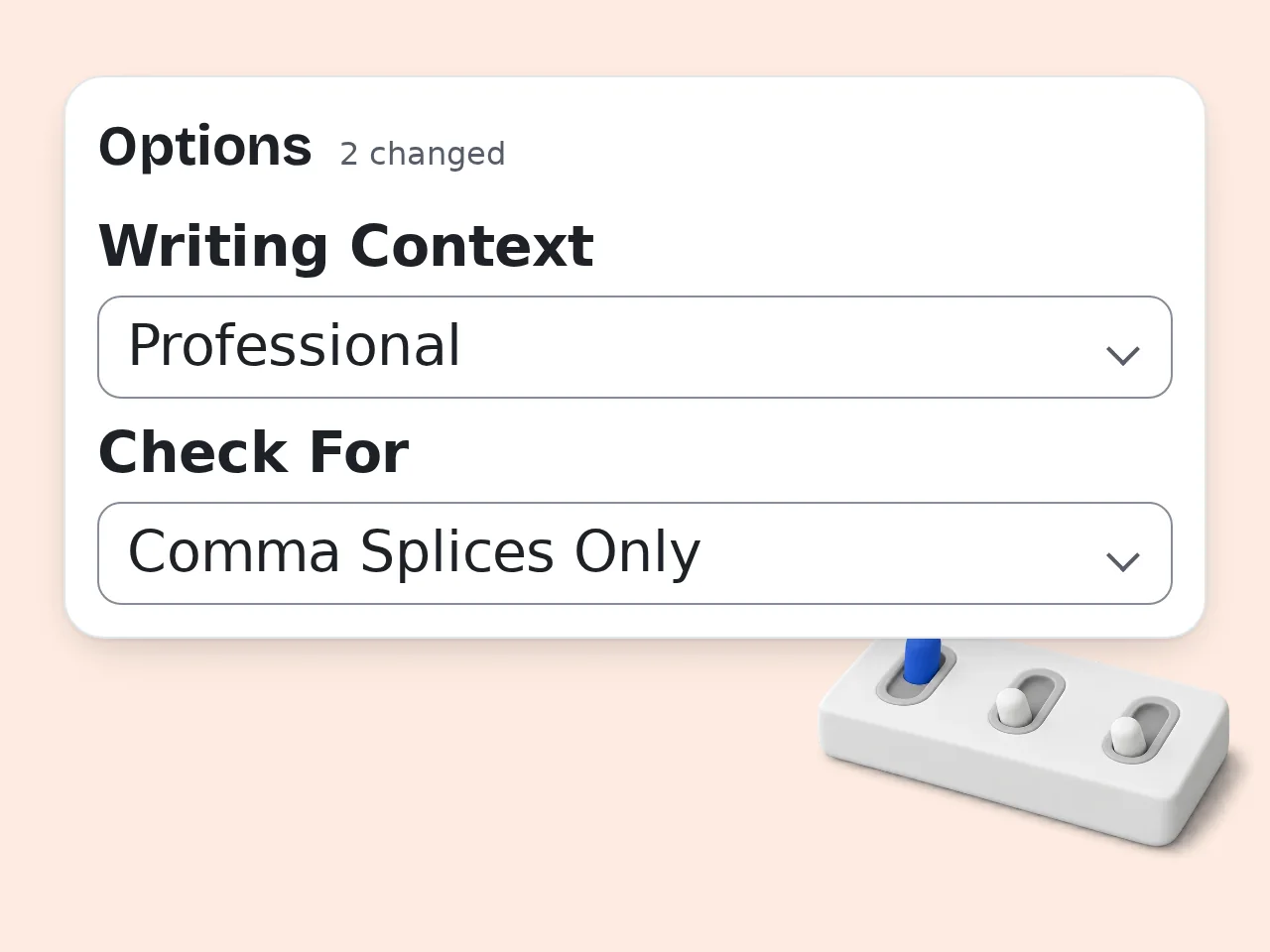Open the Check For dropdown
The width and height of the screenshot is (1270, 952).
point(635,553)
